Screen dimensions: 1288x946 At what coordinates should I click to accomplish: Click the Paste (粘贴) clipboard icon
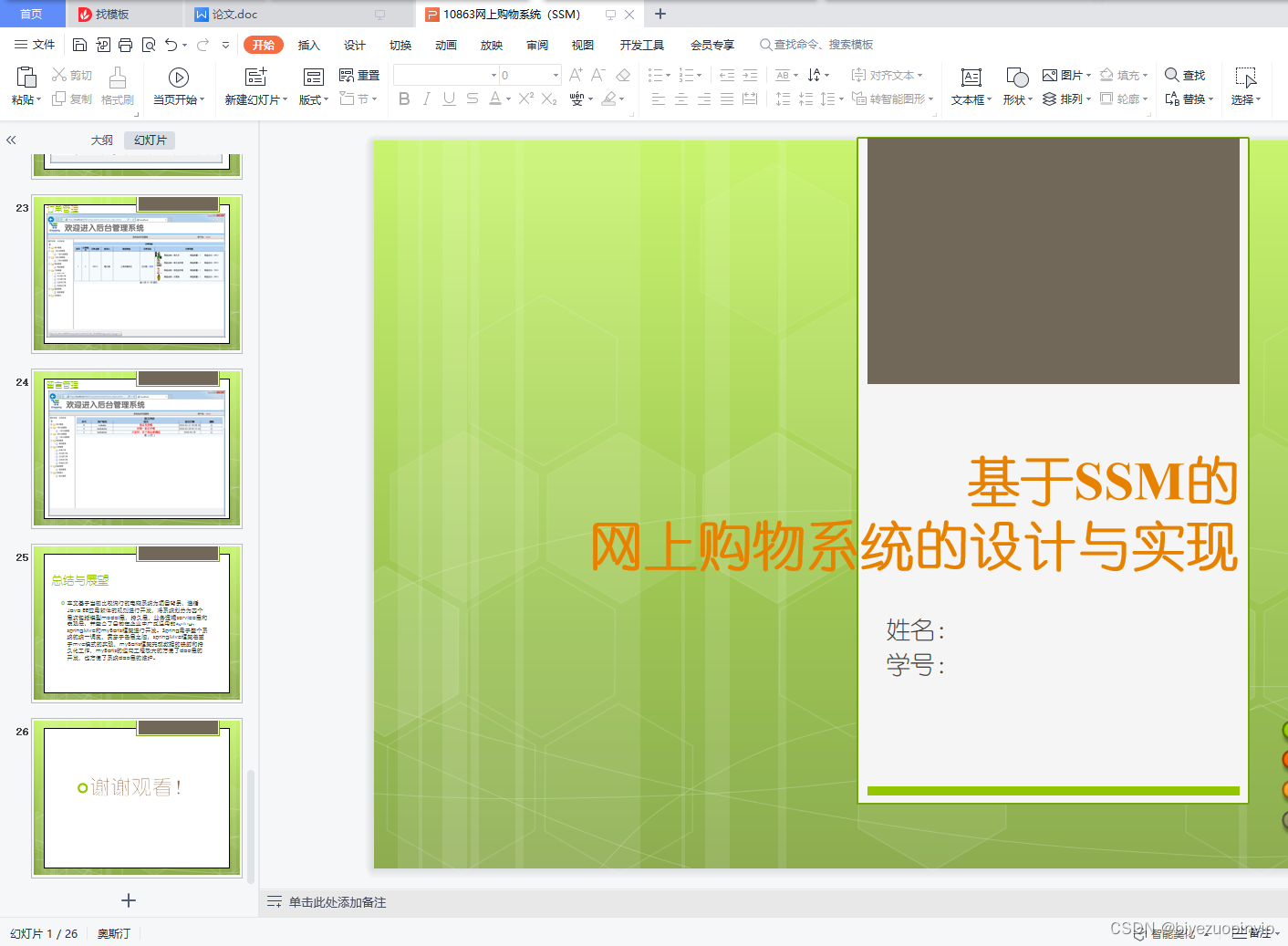[26, 77]
